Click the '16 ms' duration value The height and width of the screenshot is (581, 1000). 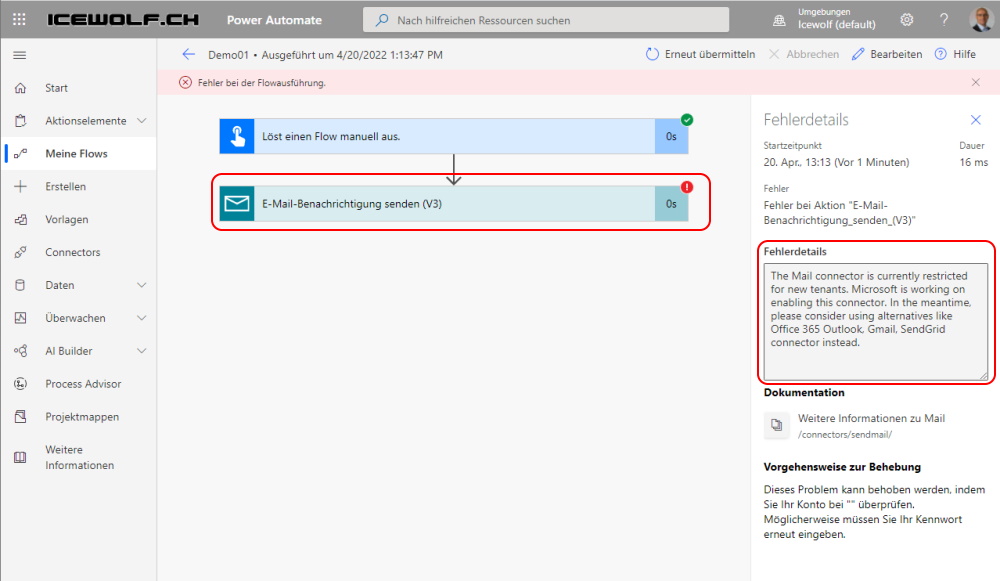974,163
